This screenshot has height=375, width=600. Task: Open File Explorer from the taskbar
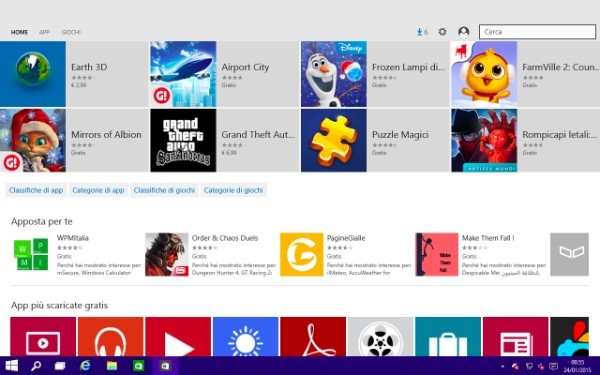pos(111,366)
